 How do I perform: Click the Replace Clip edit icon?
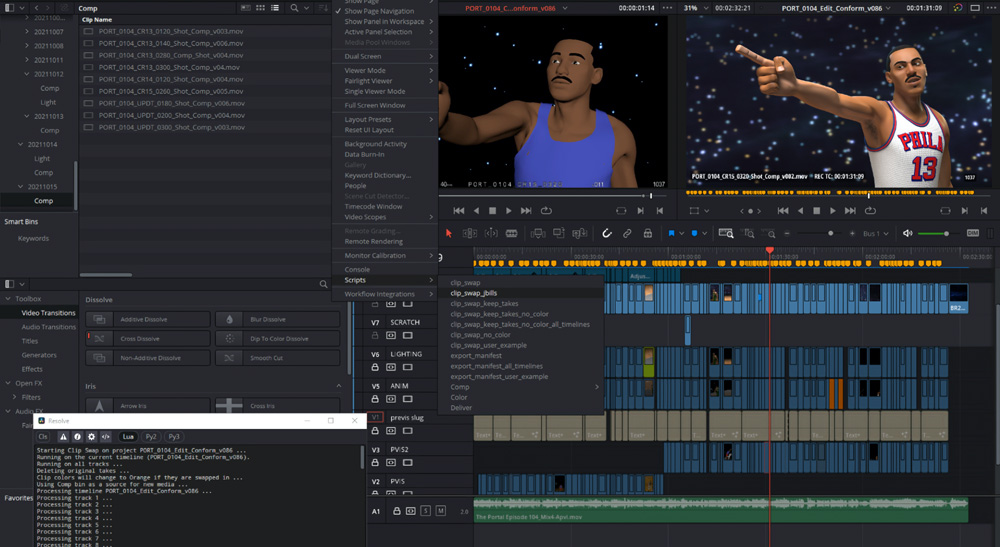click(x=580, y=233)
